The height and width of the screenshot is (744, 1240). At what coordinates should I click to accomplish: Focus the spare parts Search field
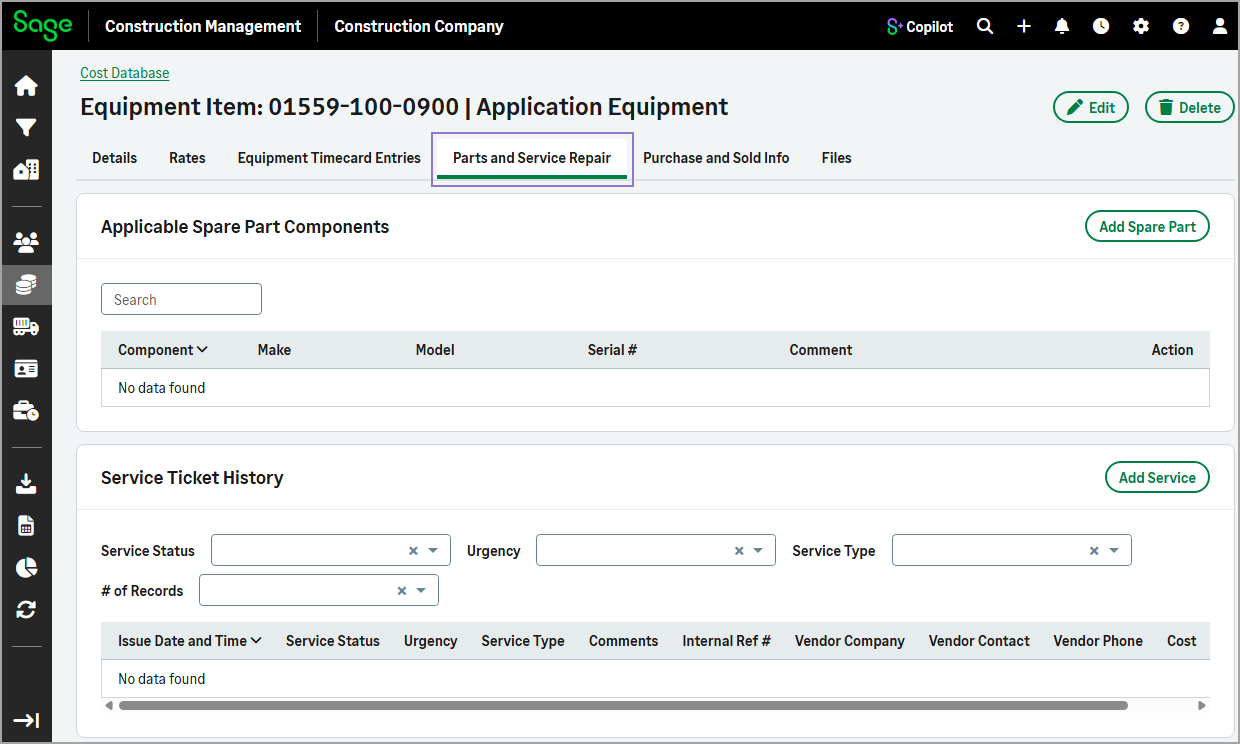181,299
